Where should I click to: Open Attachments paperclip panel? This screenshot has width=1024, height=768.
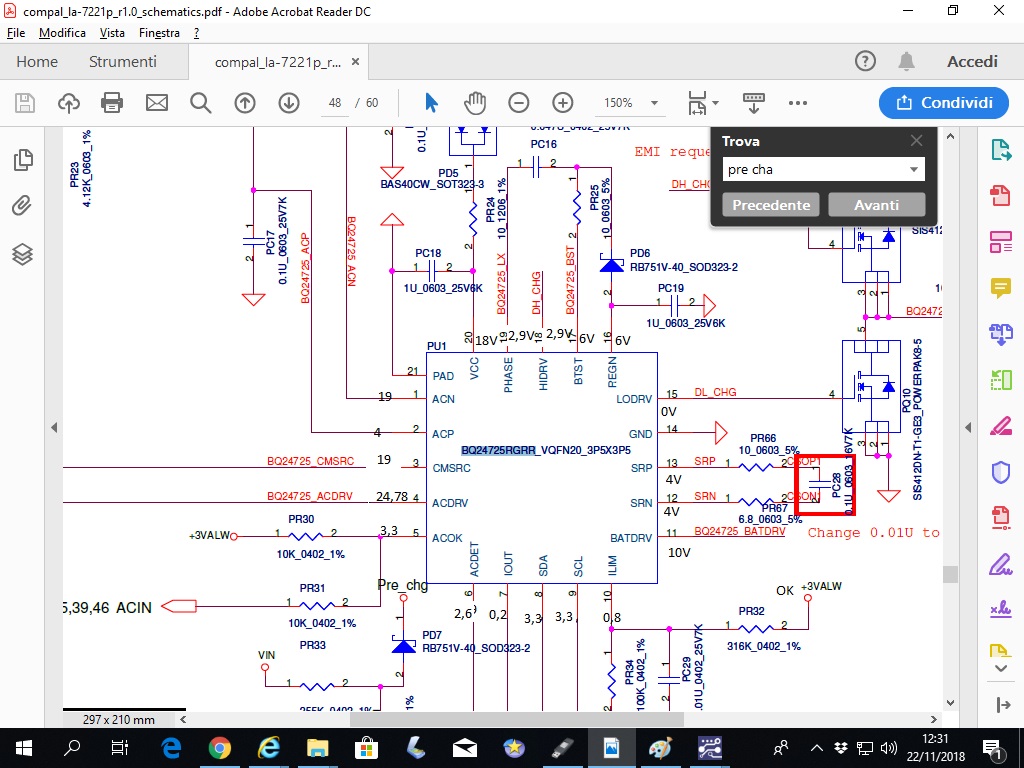coord(22,207)
